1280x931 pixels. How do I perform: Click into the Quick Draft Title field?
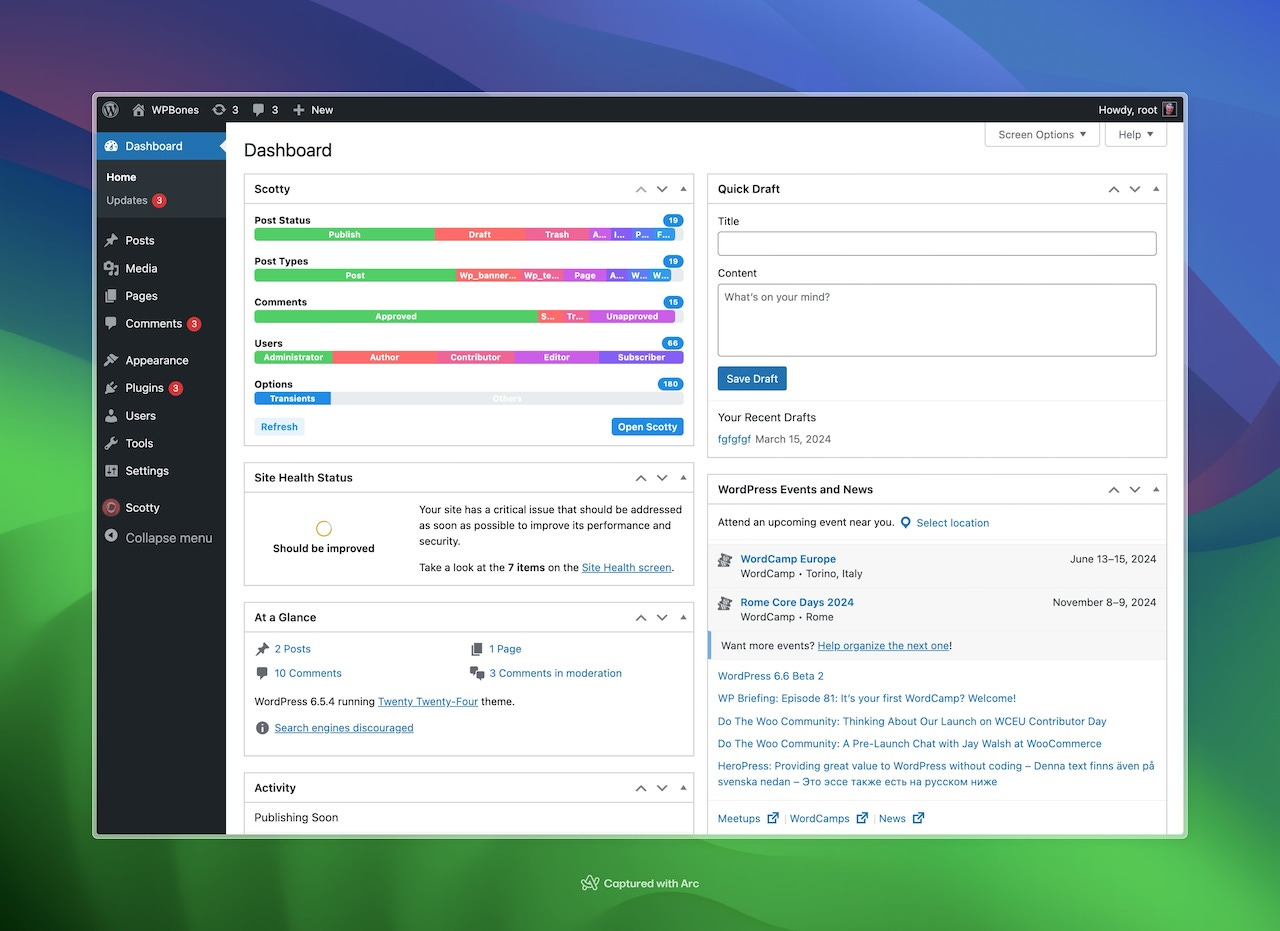pyautogui.click(x=937, y=243)
